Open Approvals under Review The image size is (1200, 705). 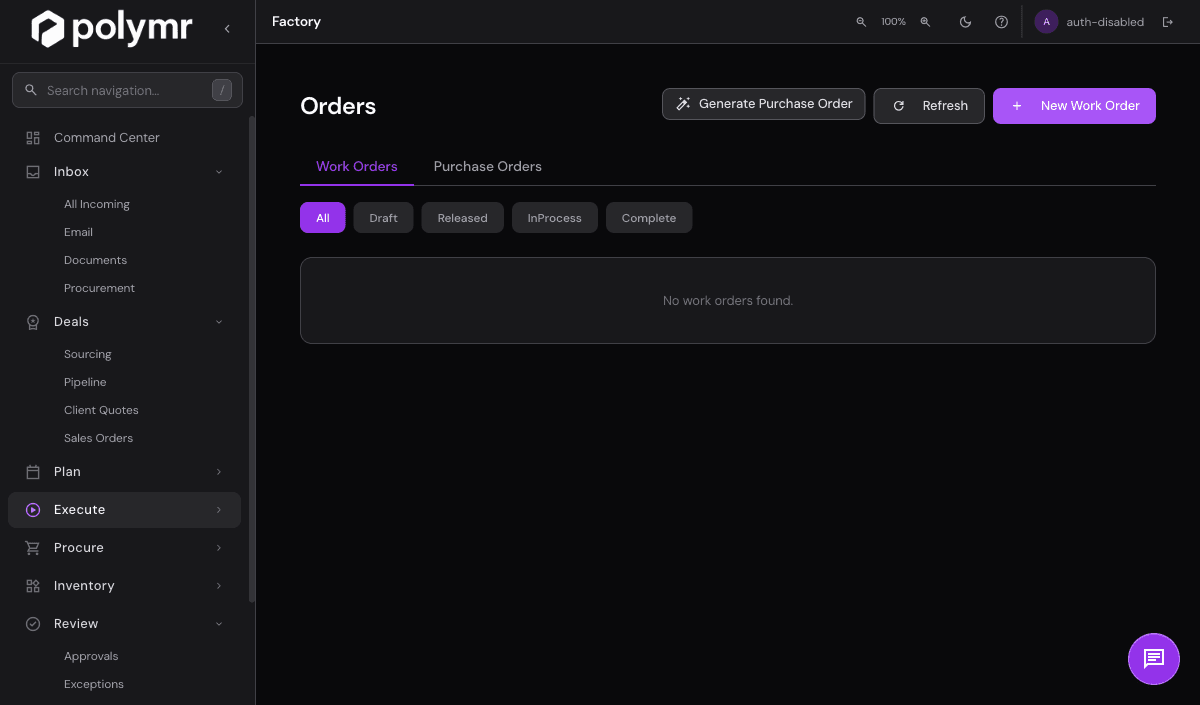point(91,656)
